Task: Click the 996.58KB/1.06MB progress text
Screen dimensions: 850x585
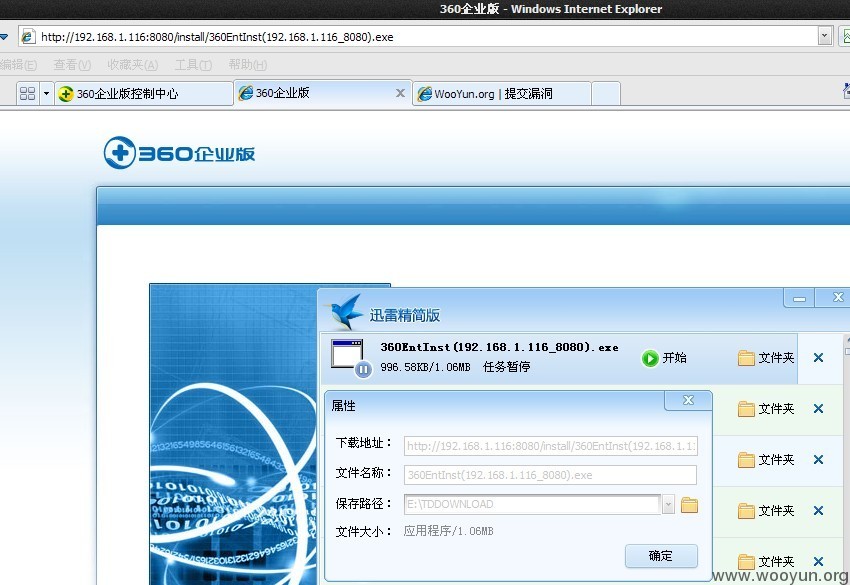Action: pos(426,367)
